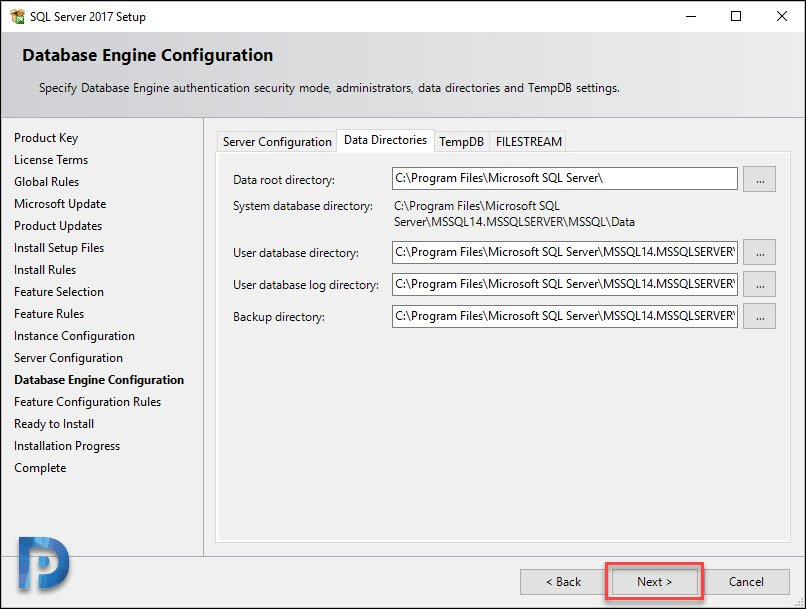Browse for the Backup directory
This screenshot has width=806, height=609.
[x=759, y=316]
